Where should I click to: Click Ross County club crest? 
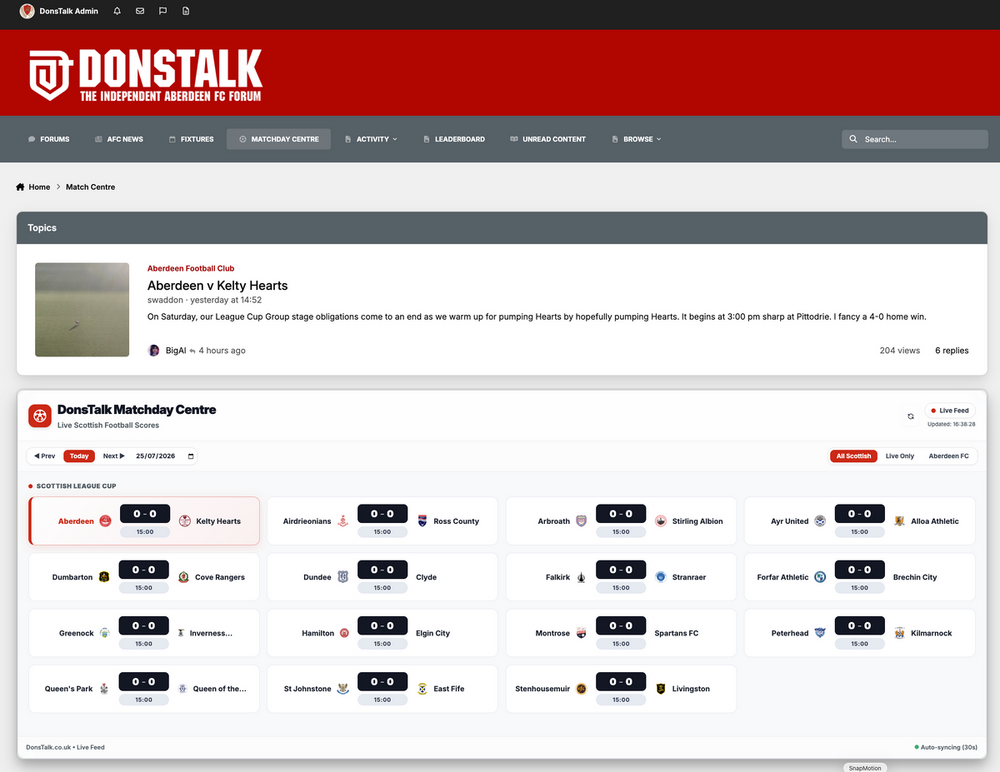(422, 521)
